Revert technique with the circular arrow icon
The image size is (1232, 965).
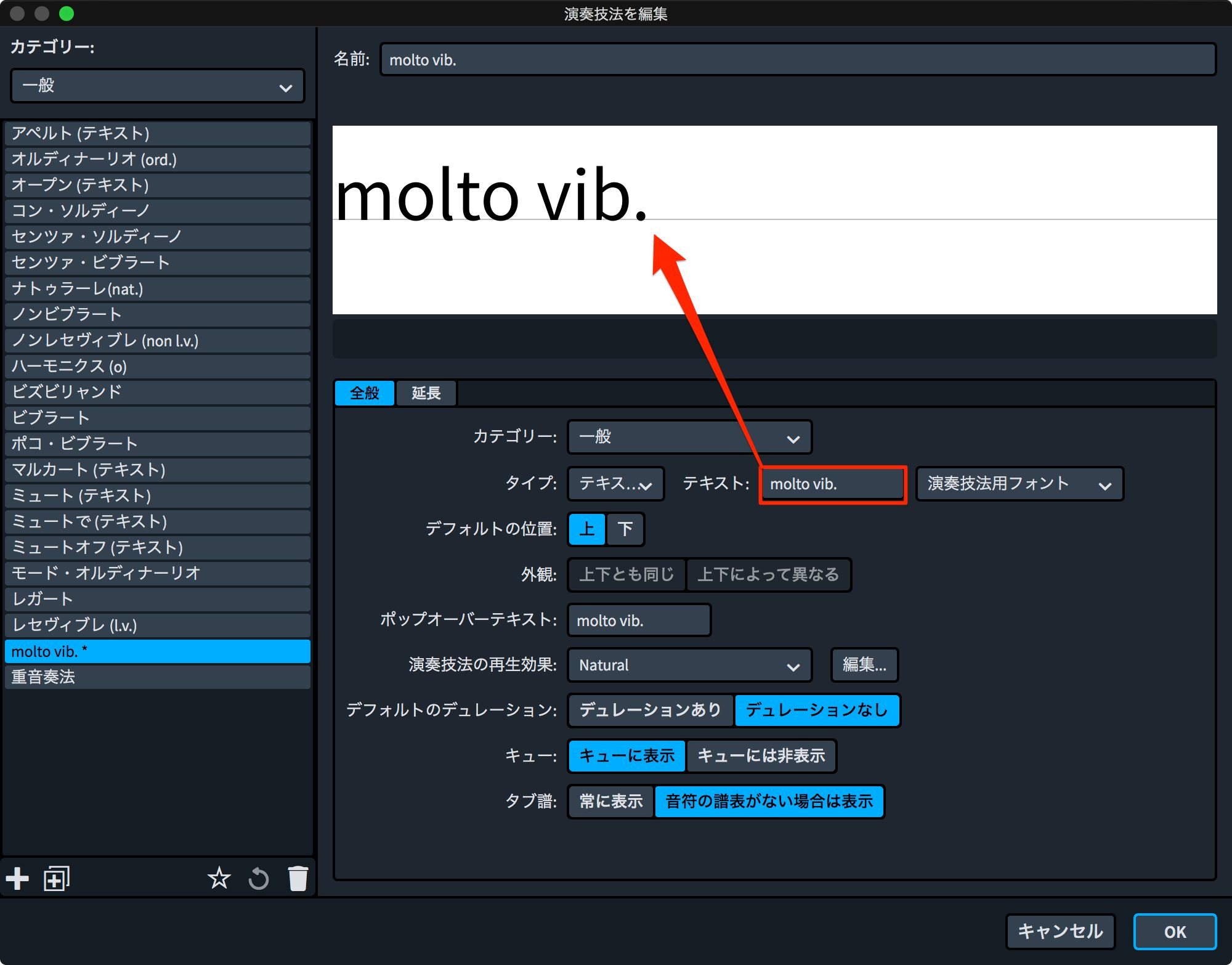(x=259, y=878)
